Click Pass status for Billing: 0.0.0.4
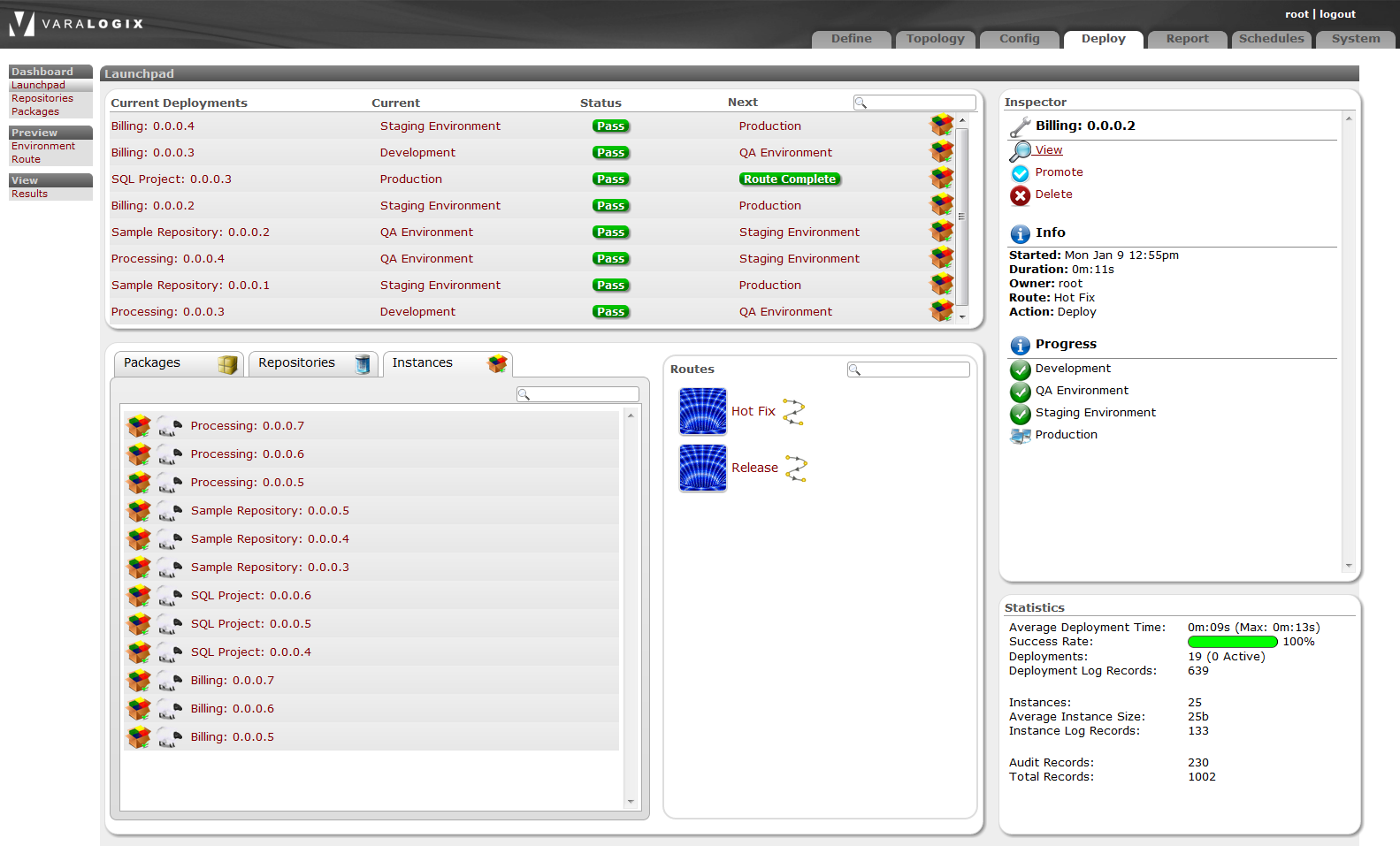 point(611,126)
